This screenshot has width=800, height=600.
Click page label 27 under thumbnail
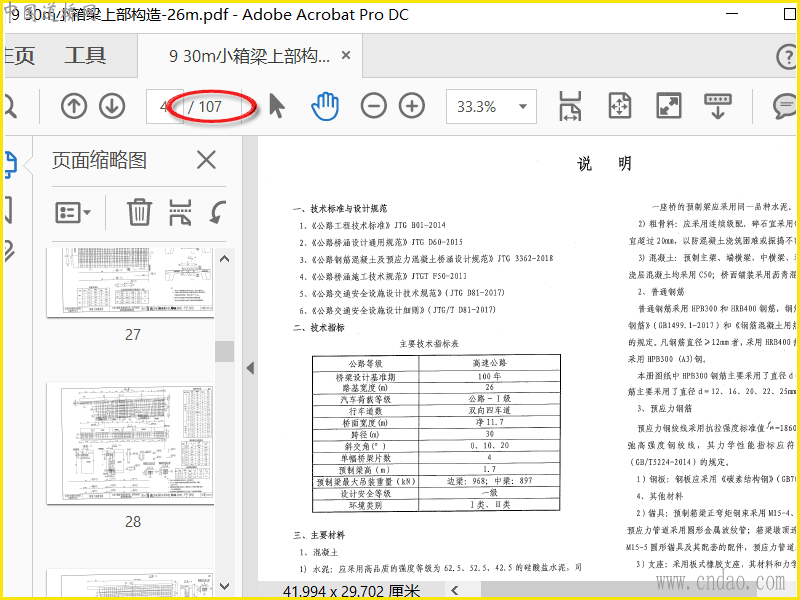pyautogui.click(x=133, y=334)
